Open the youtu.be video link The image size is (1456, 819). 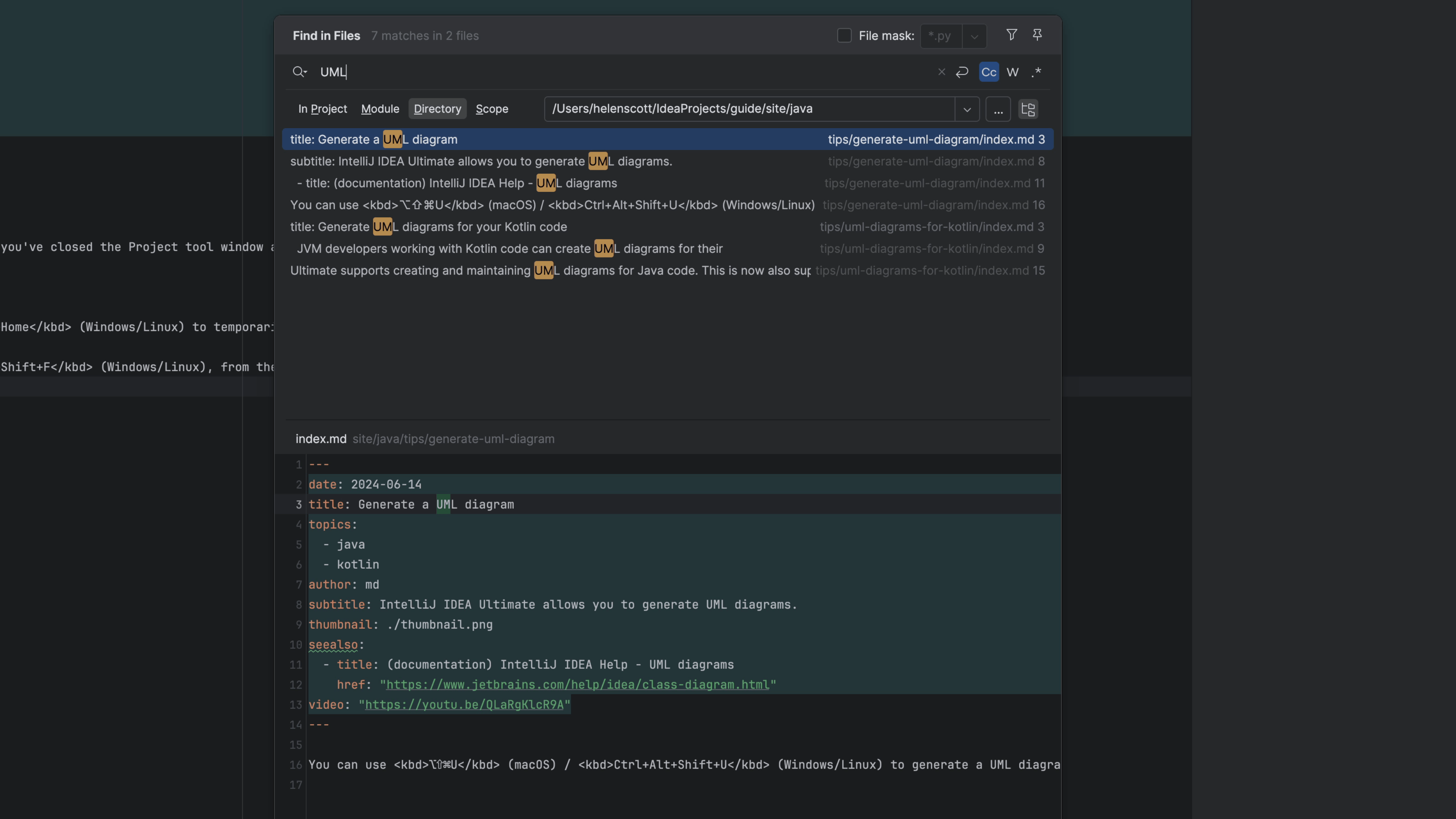[464, 705]
